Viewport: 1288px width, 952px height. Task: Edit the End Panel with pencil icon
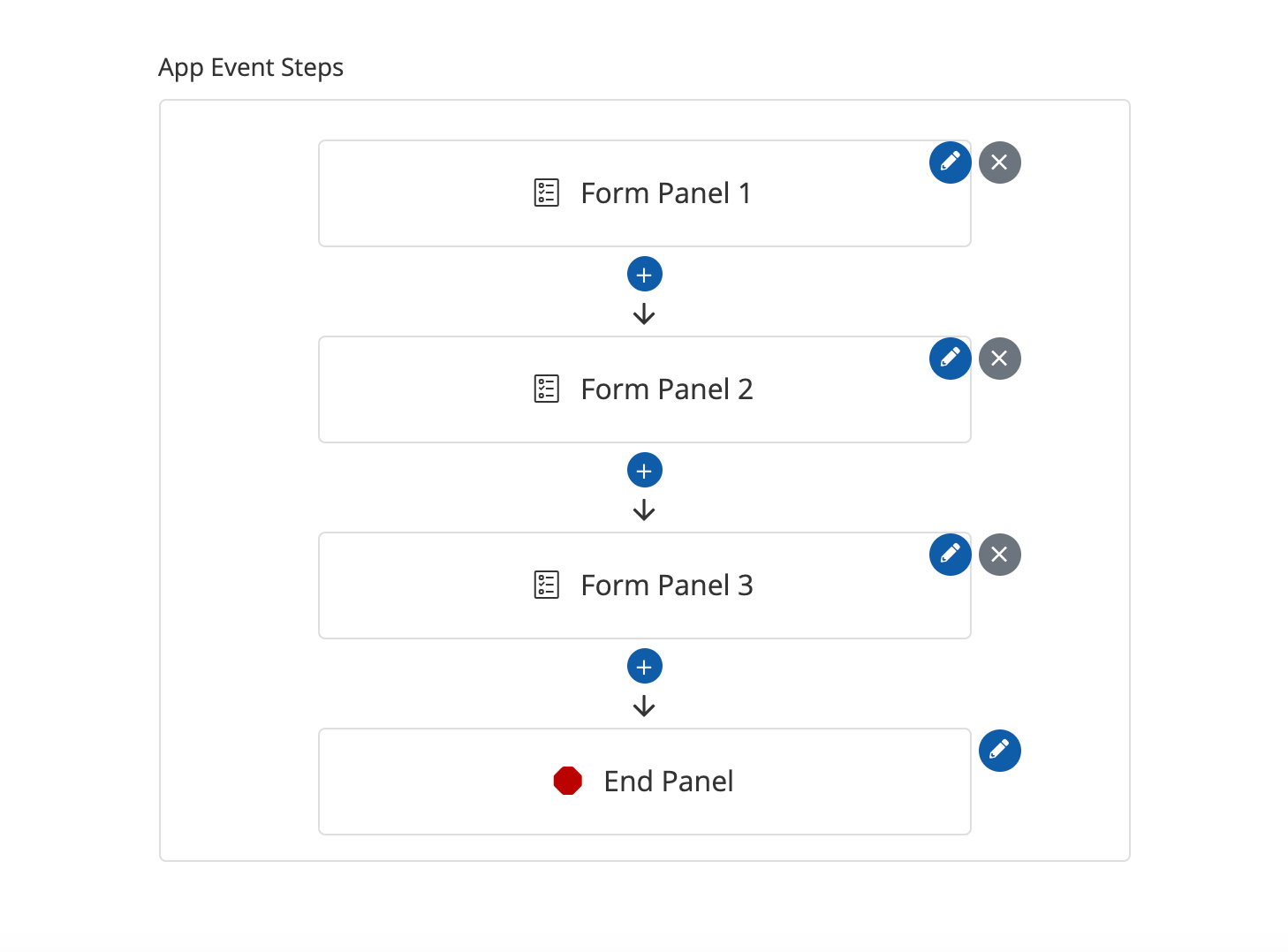[999, 751]
